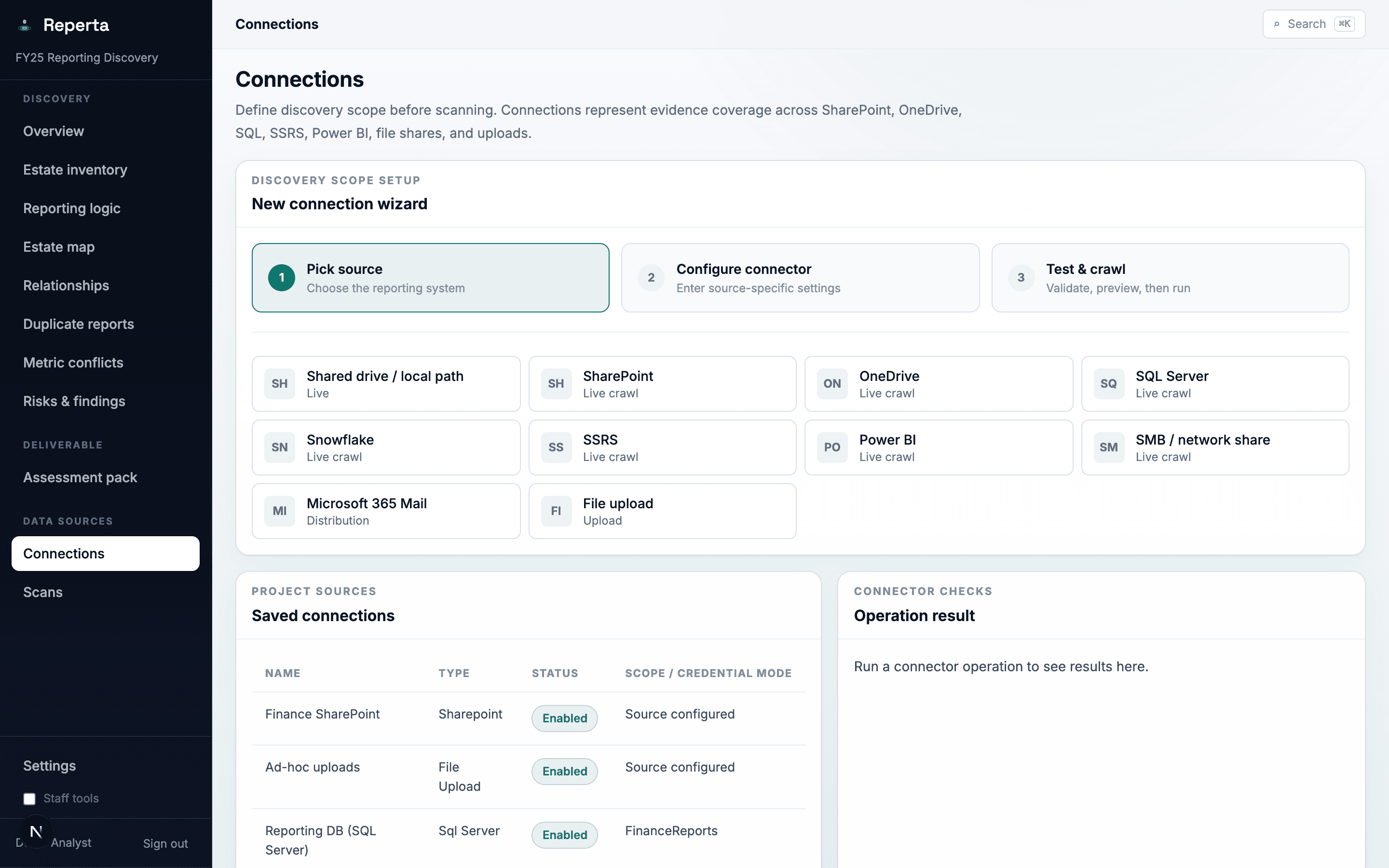The width and height of the screenshot is (1389, 868).
Task: Click the Shared drive SH icon badge
Action: click(x=280, y=383)
